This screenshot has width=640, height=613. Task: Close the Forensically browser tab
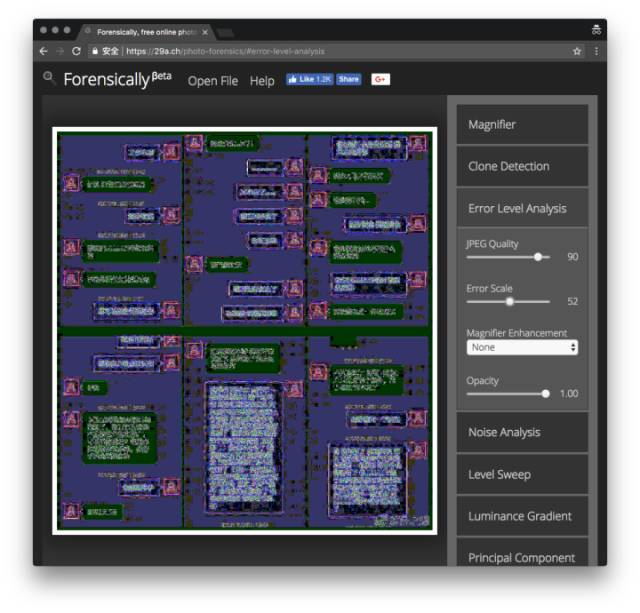pyautogui.click(x=205, y=32)
